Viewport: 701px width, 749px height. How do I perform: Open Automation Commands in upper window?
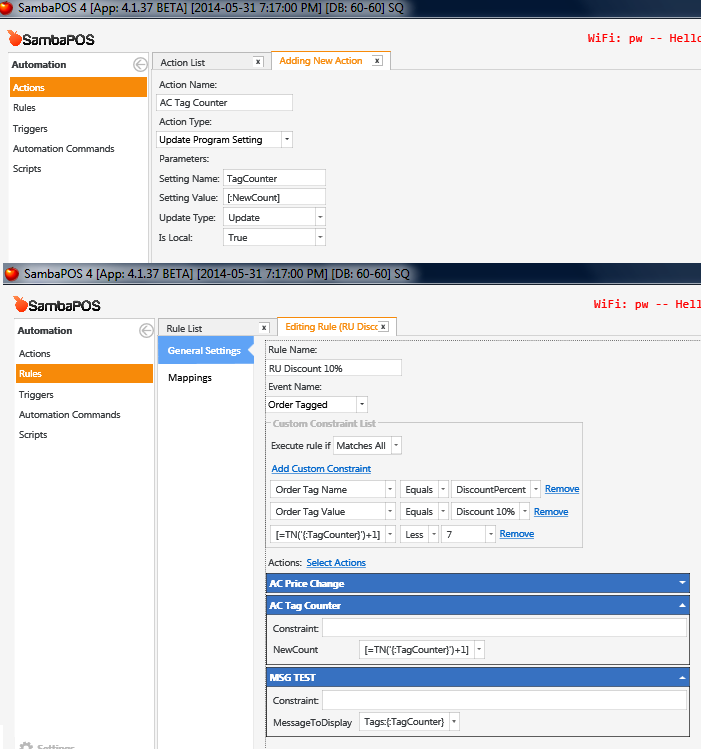pyautogui.click(x=64, y=149)
